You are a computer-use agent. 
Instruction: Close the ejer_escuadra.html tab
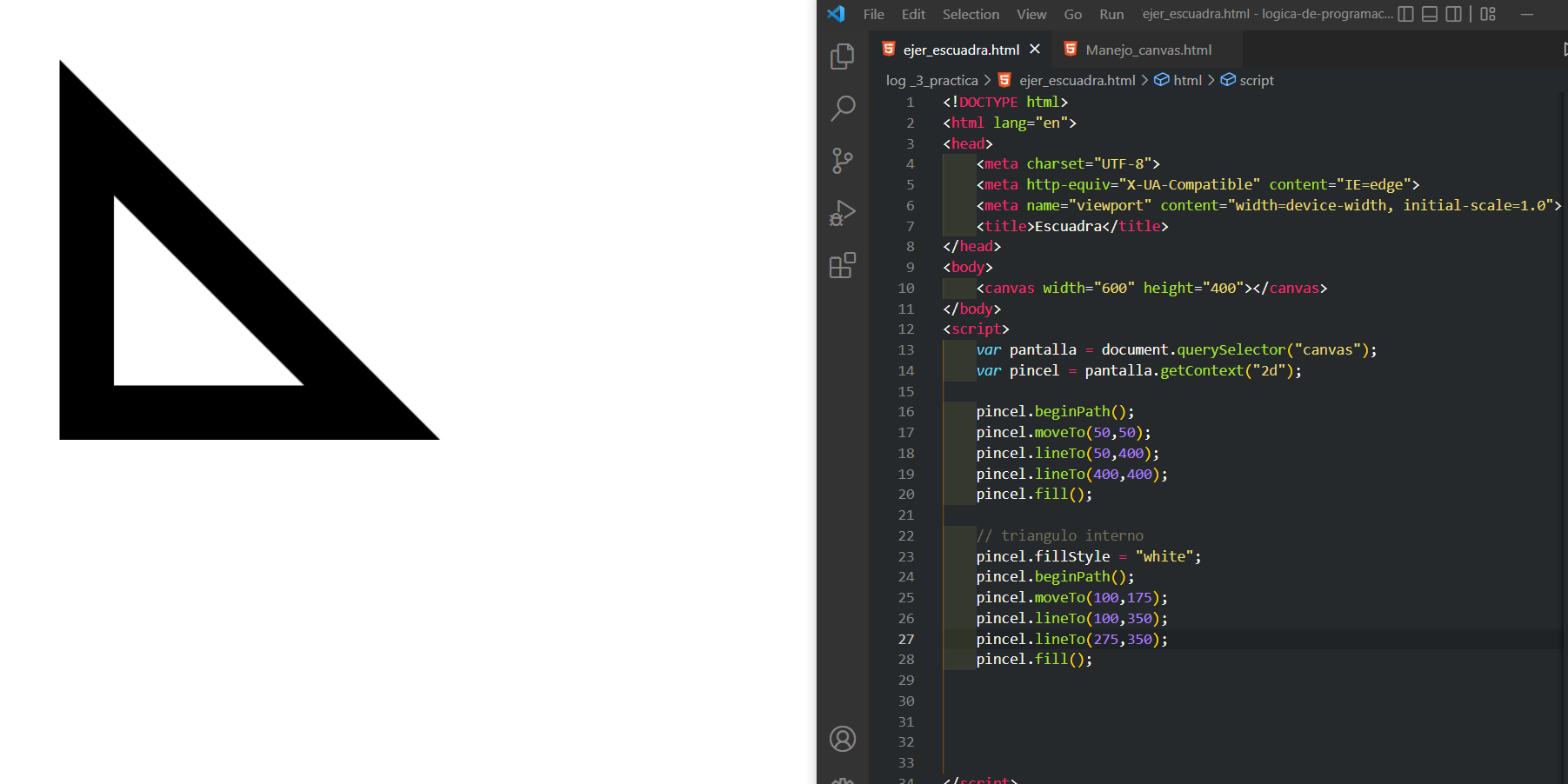(x=1035, y=50)
